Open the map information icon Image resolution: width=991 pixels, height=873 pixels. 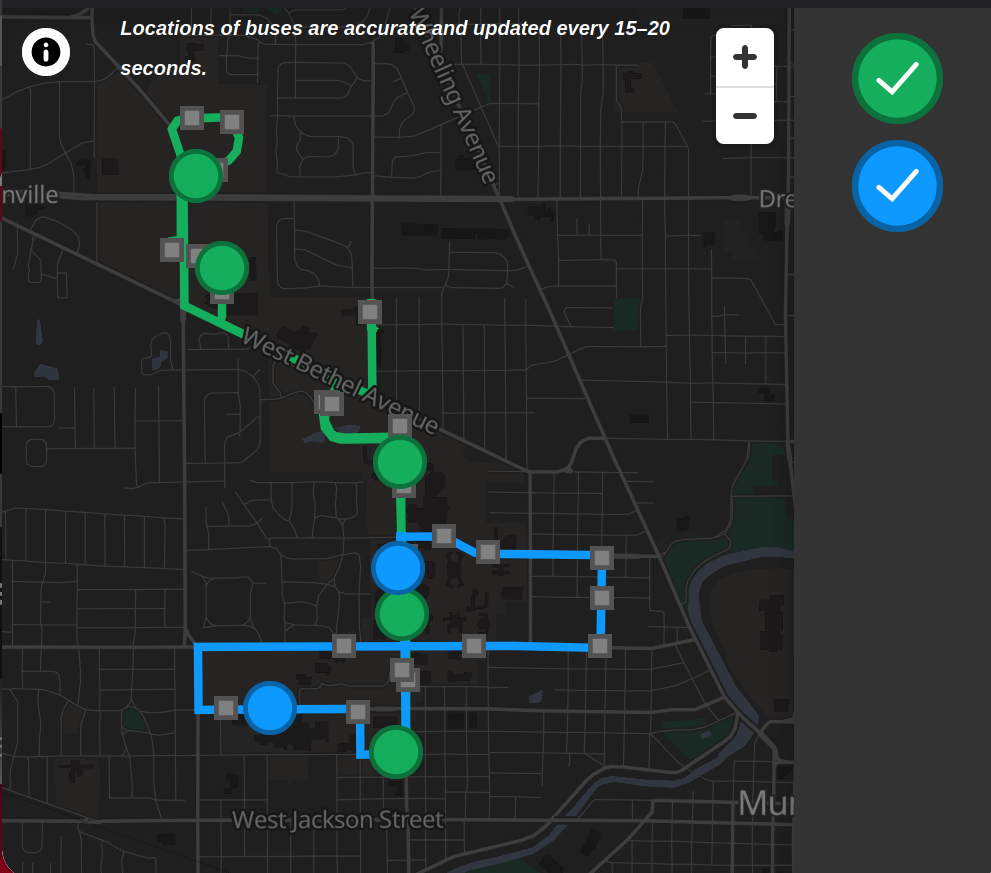click(x=46, y=52)
